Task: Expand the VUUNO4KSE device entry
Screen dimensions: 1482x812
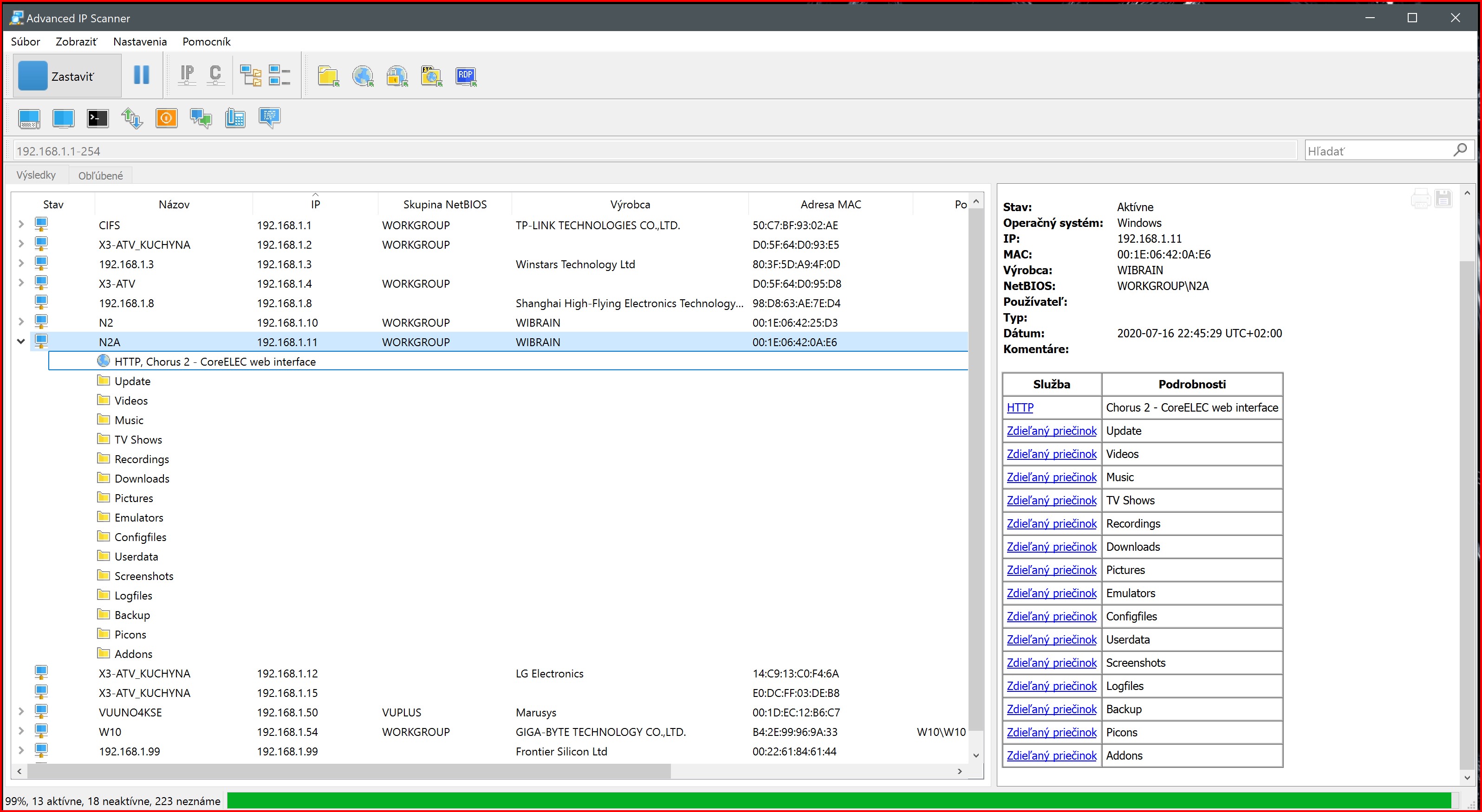Action: pos(21,711)
